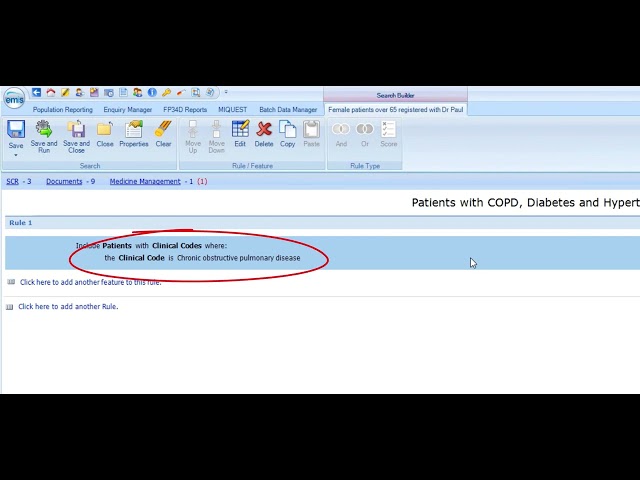This screenshot has height=480, width=640.
Task: Click here to add another Rule
Action: pos(68,307)
